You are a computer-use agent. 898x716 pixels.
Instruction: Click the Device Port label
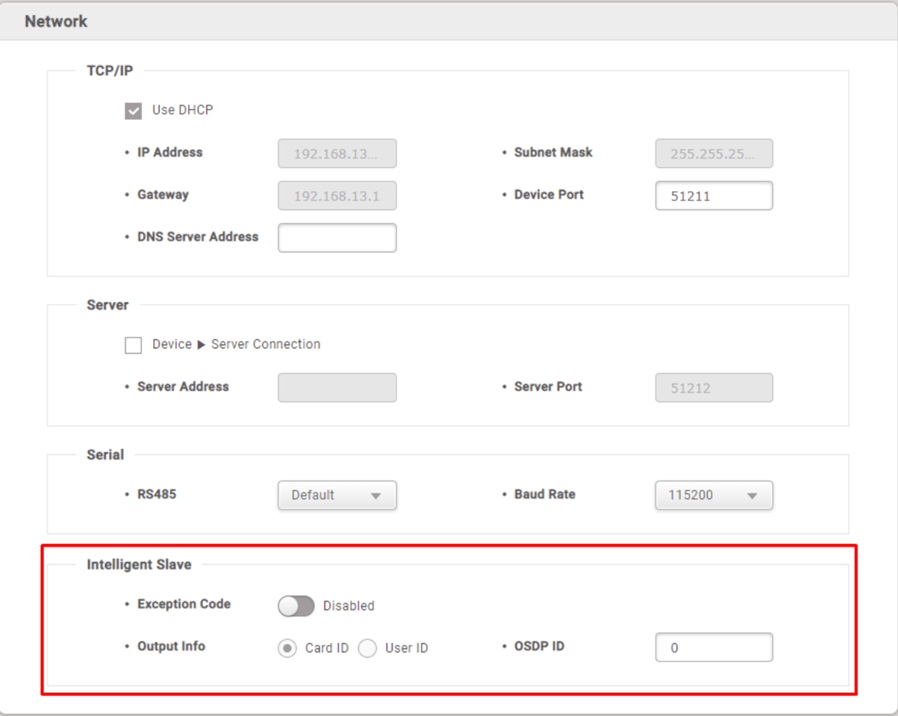[549, 195]
